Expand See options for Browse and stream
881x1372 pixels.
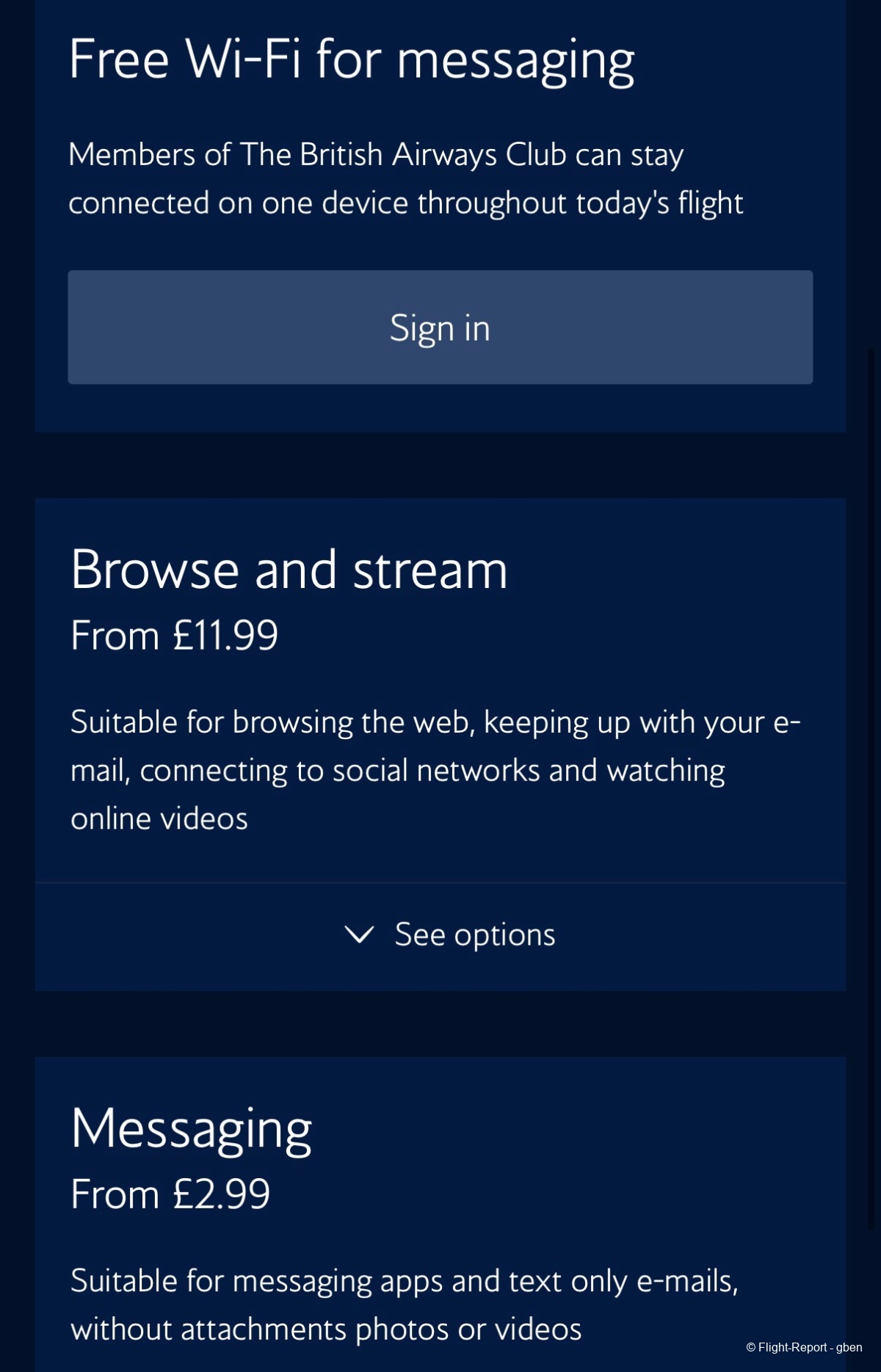[x=440, y=936]
